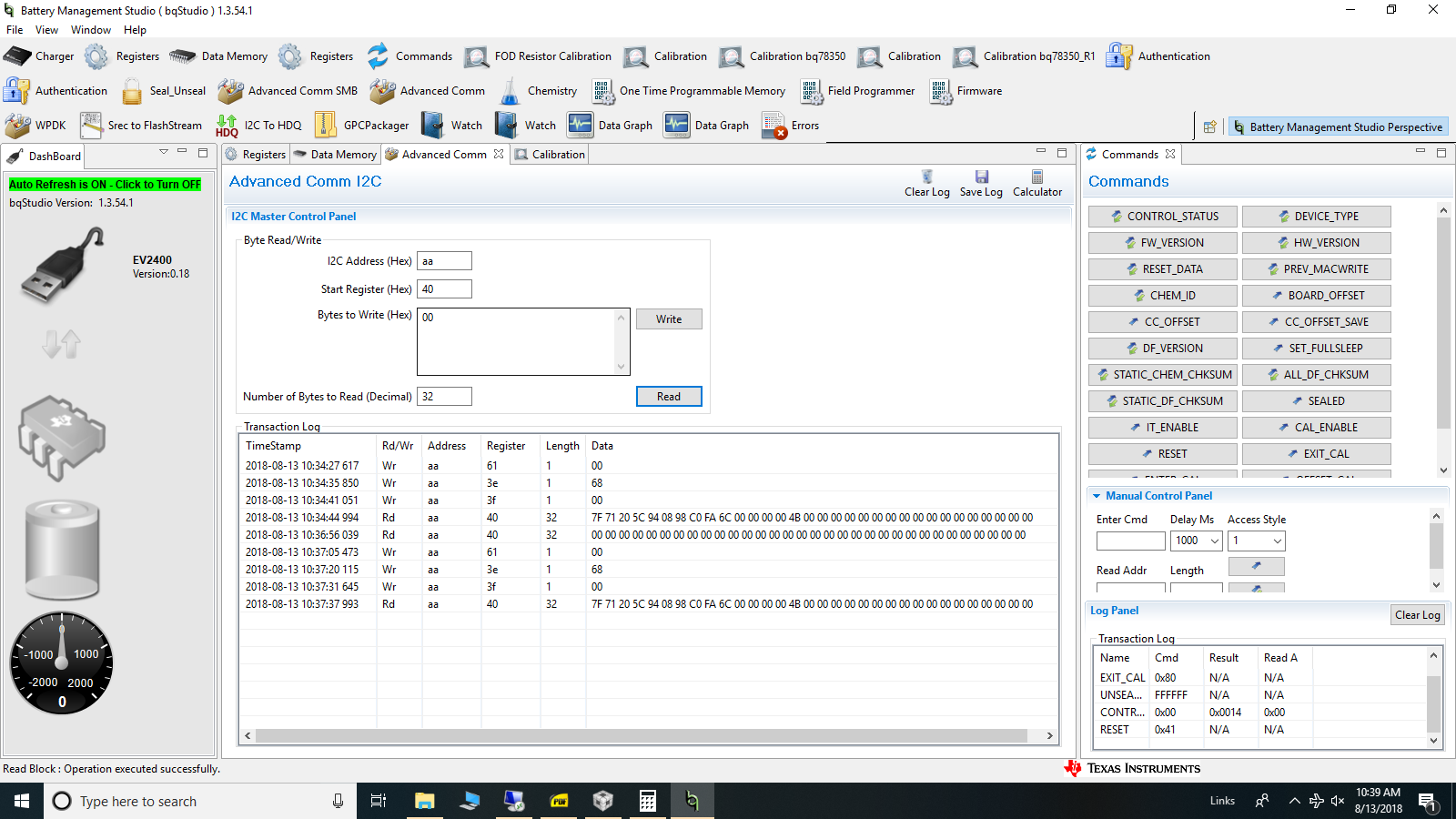Clear the Advanced Comm I2C log

[926, 183]
